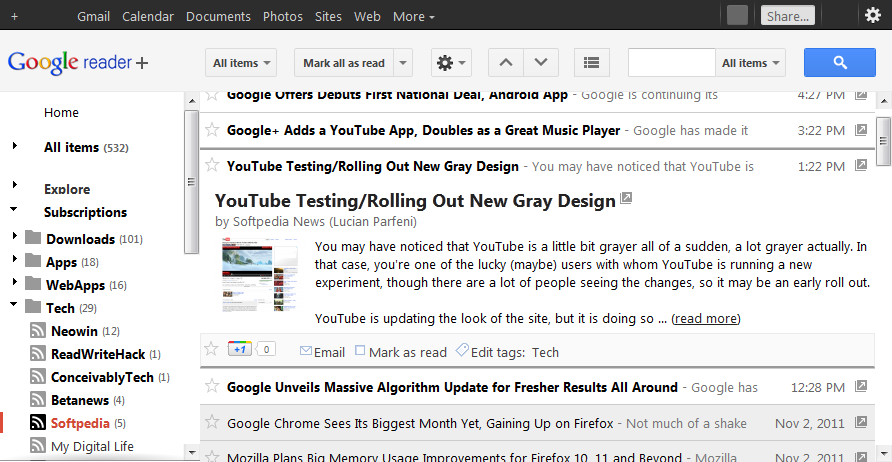Viewport: 892px width, 462px height.
Task: Open original for Google+ Adds YouTube App row
Action: click(x=861, y=130)
